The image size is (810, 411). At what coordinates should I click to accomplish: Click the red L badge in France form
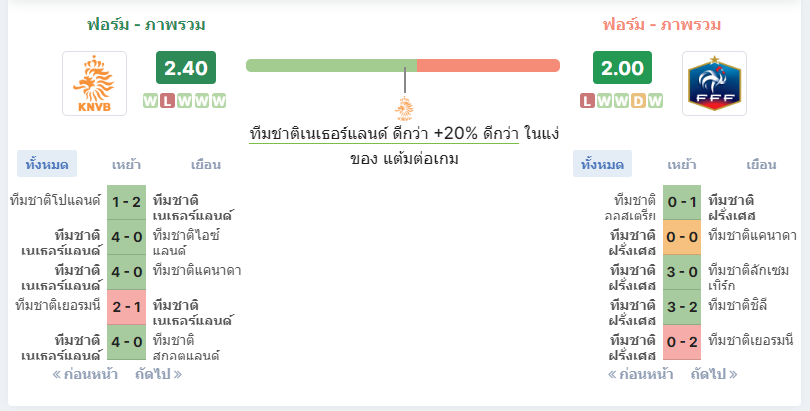587,101
